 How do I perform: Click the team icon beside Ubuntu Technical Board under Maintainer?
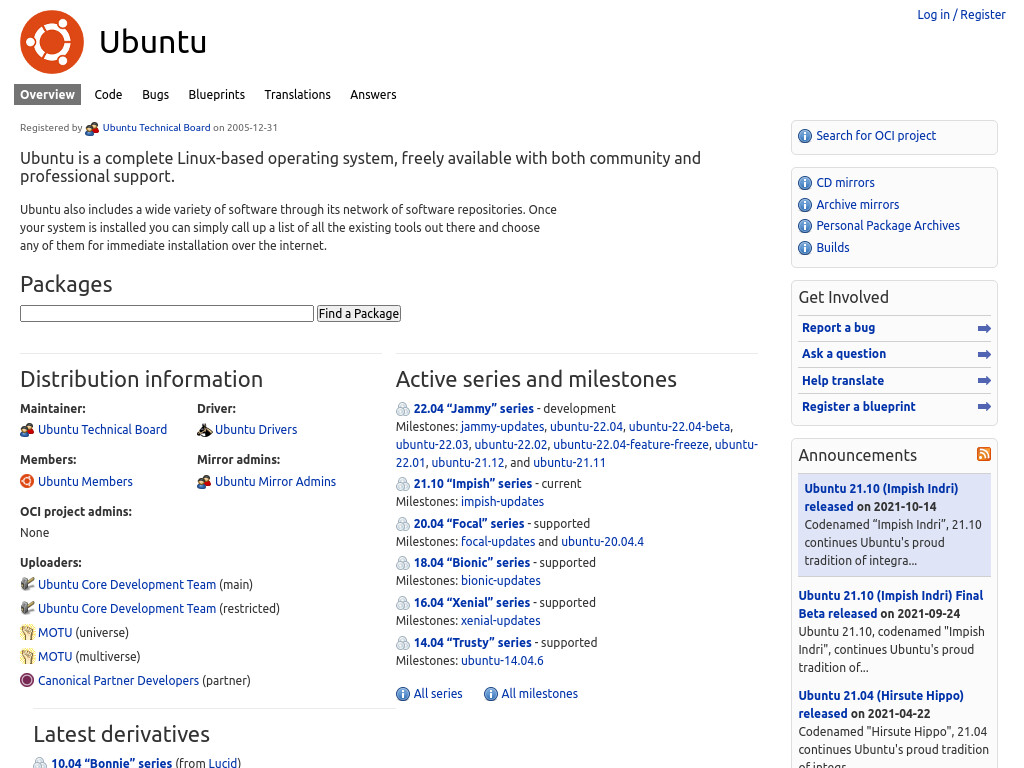tap(27, 430)
